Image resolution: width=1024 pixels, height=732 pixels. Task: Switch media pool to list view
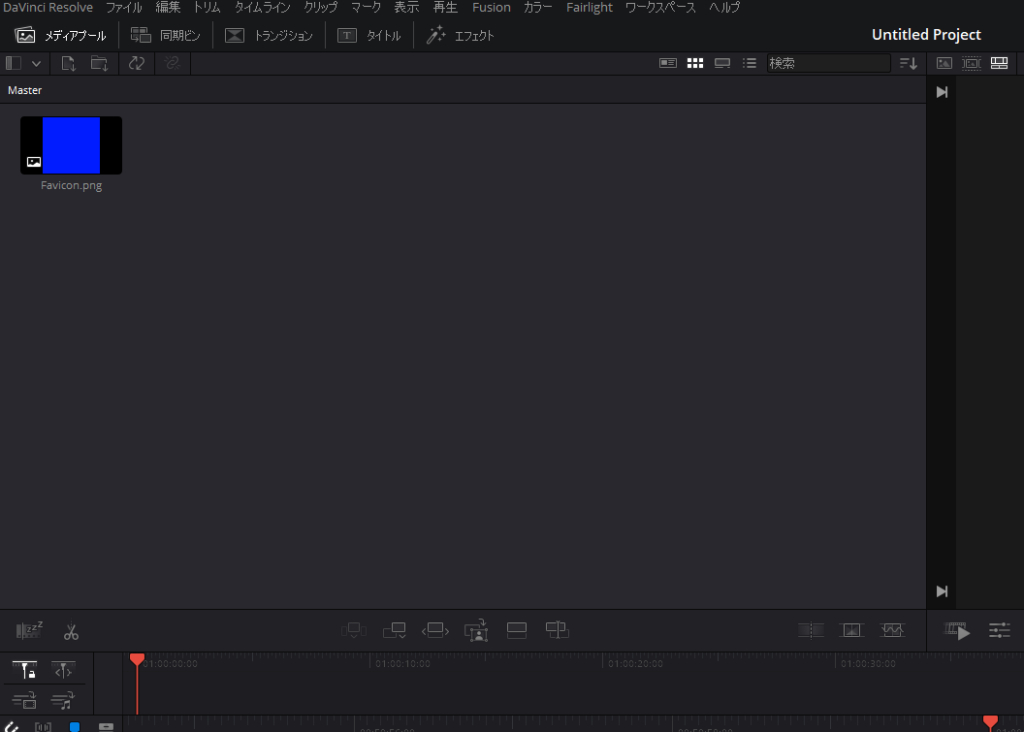(749, 63)
